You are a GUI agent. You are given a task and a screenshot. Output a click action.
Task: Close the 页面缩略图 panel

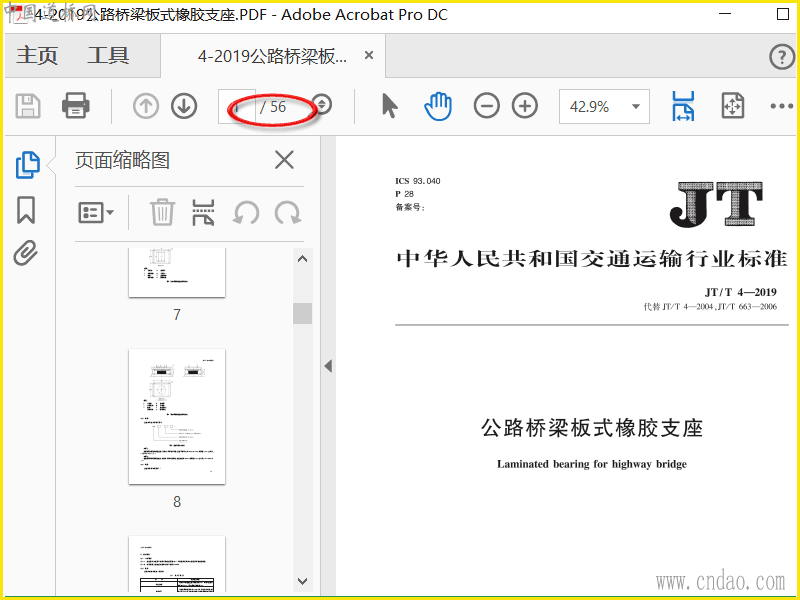[284, 160]
